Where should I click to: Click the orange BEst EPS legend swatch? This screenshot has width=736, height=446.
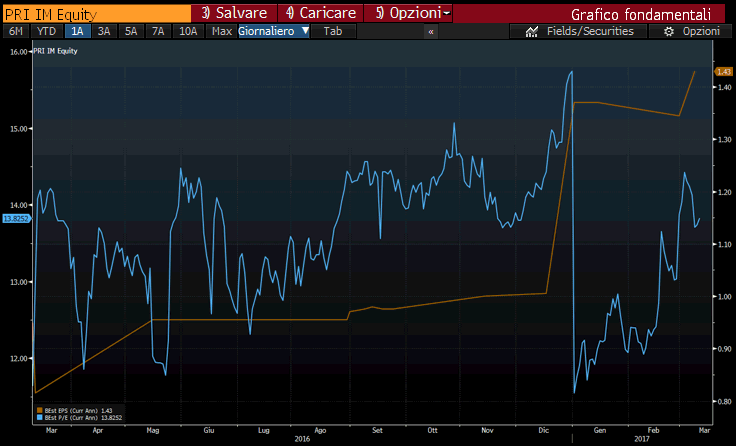[39, 410]
